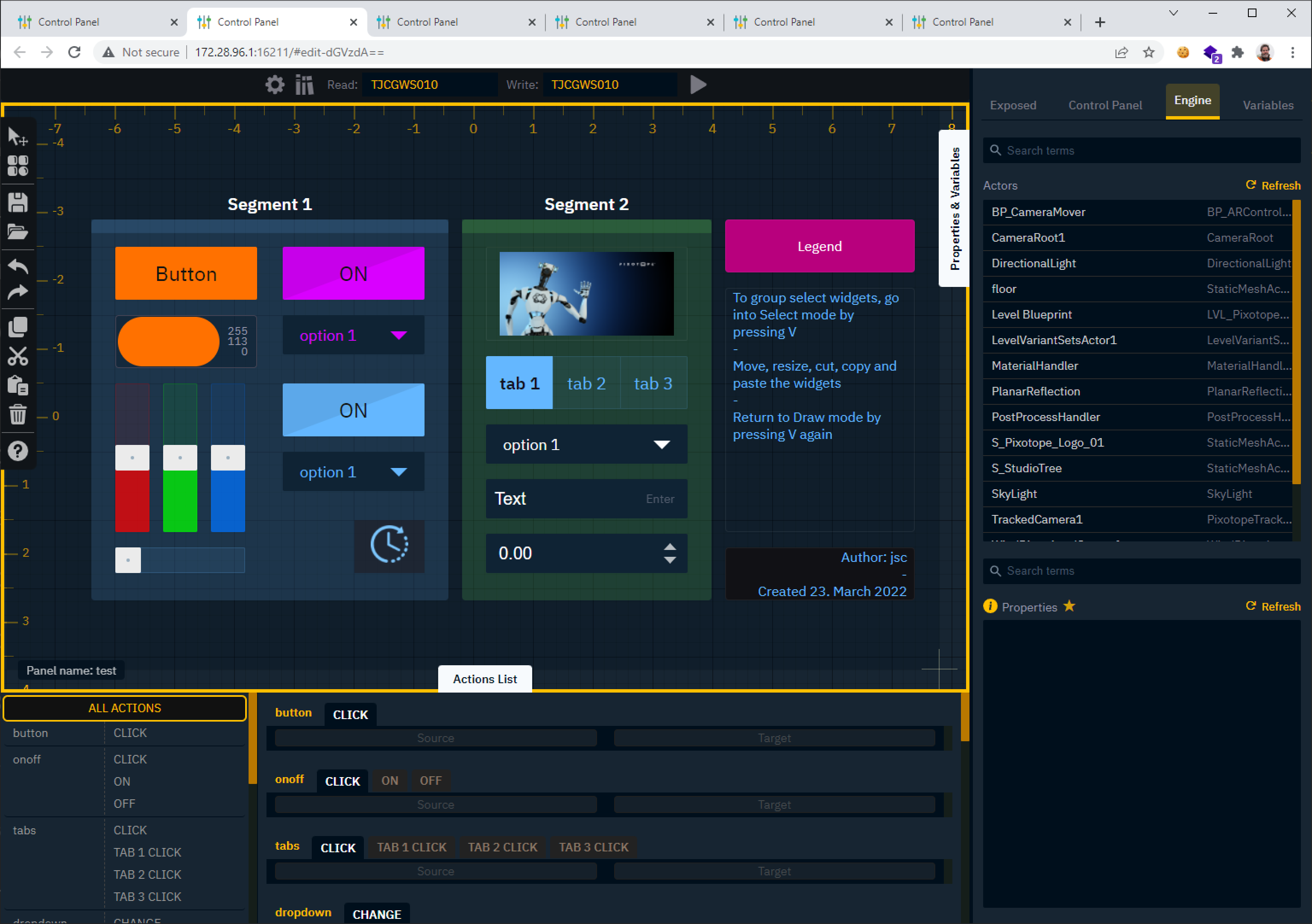Image resolution: width=1312 pixels, height=924 pixels.
Task: Click the paste clipboard icon
Action: [18, 386]
